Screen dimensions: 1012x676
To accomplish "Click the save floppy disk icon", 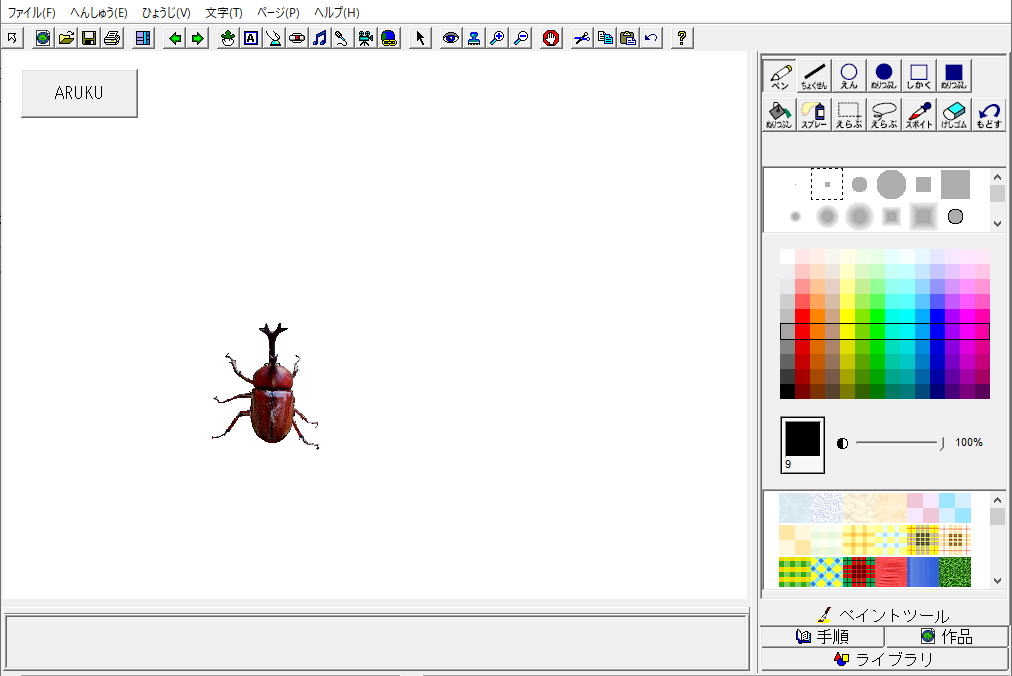I will point(89,38).
